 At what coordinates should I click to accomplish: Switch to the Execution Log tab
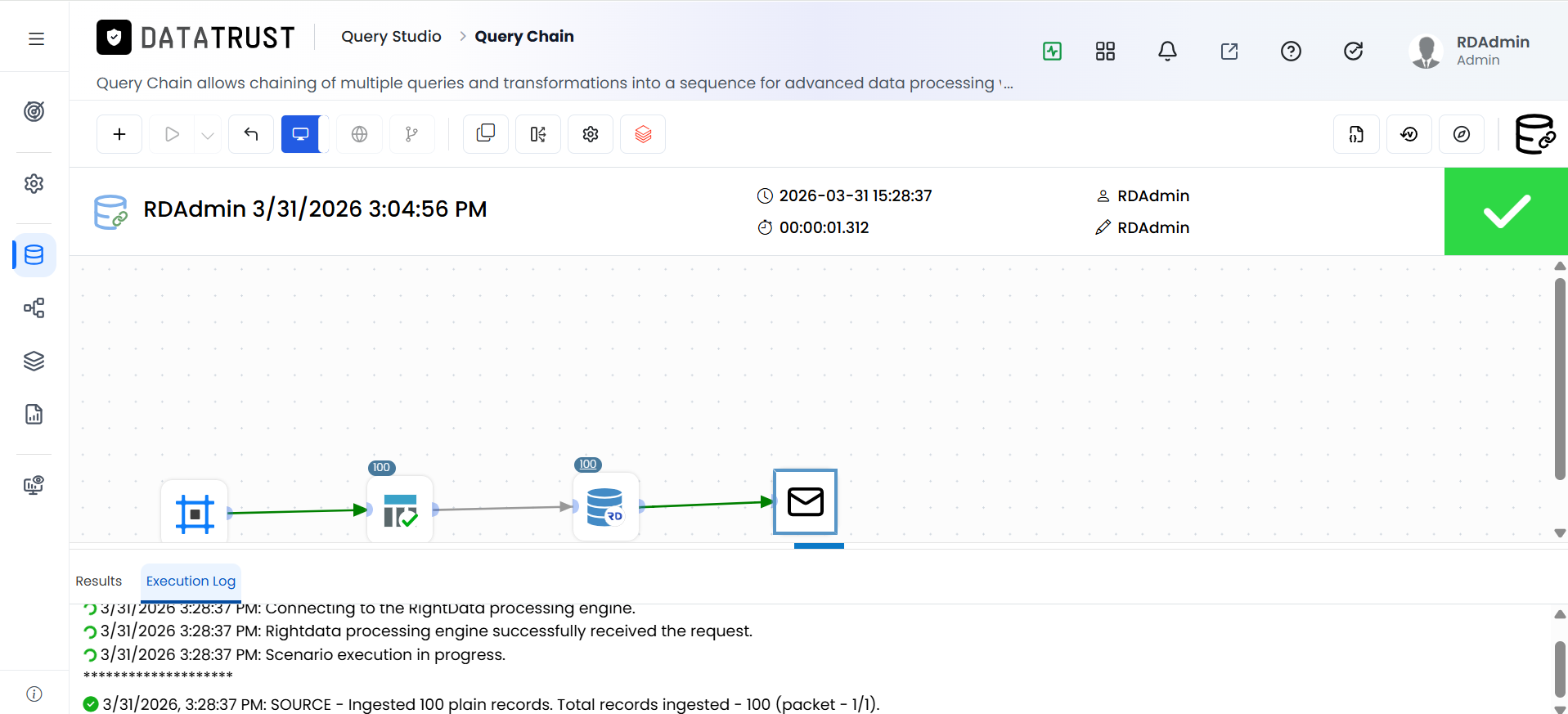click(191, 581)
